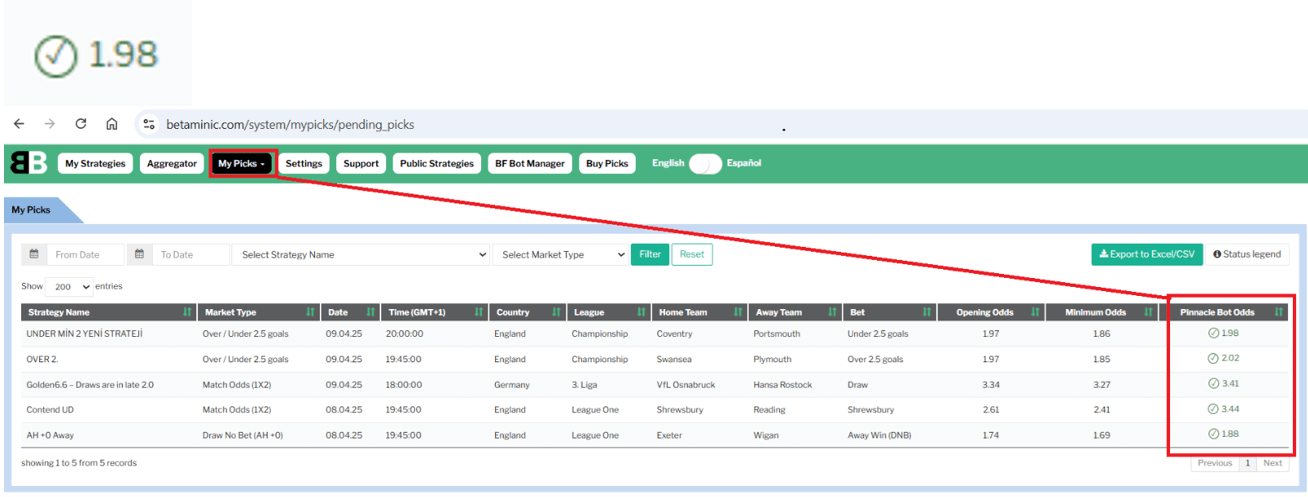Open the Select Market Type dropdown
The width and height of the screenshot is (1308, 497).
[x=560, y=255]
